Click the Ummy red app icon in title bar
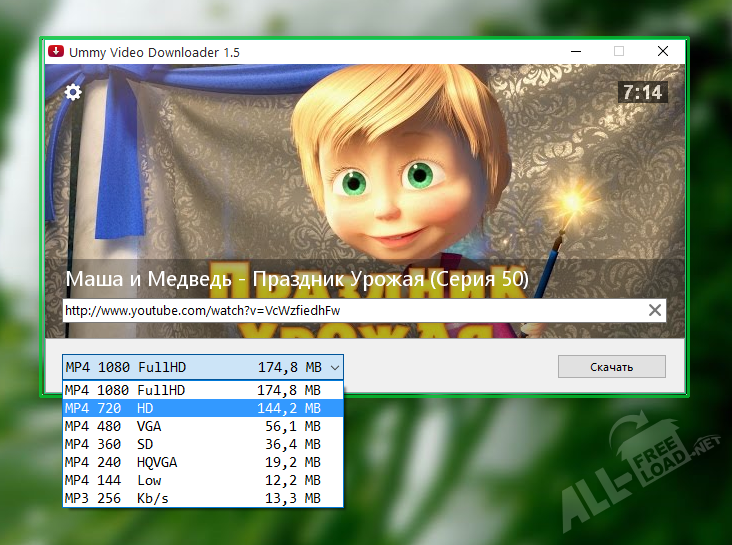Image resolution: width=732 pixels, height=545 pixels. tap(57, 51)
